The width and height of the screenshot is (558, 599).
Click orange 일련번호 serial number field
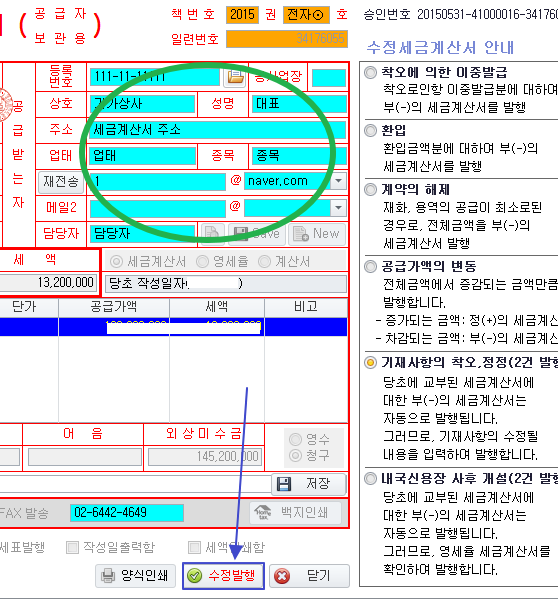click(287, 39)
